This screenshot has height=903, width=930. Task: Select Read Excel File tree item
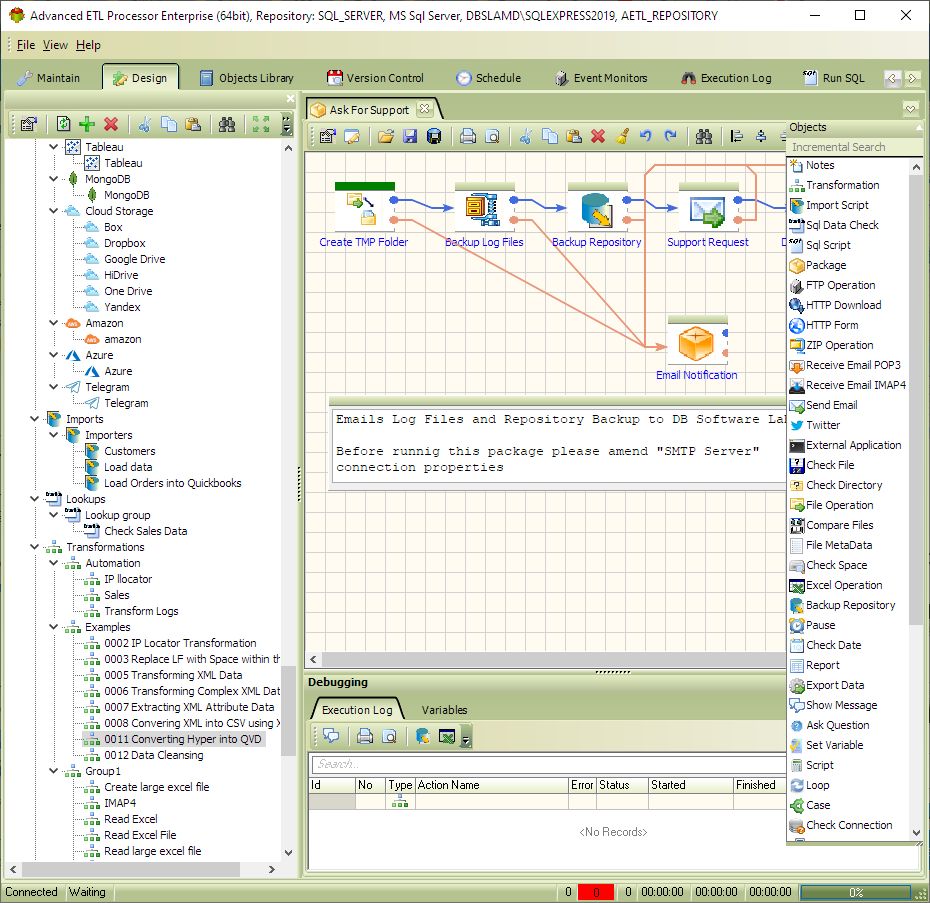pos(140,835)
